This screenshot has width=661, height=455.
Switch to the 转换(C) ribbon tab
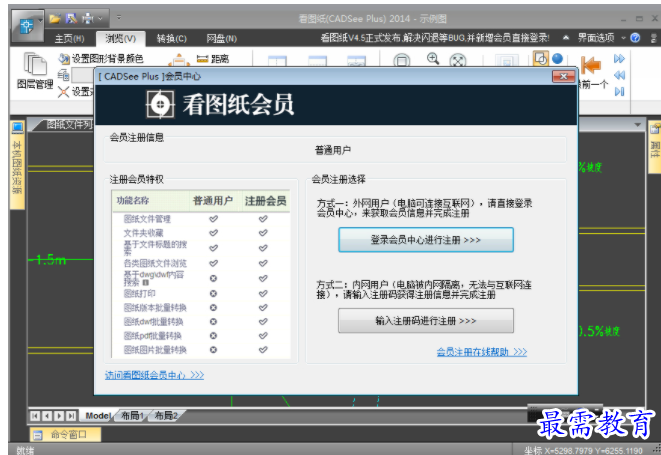(172, 39)
